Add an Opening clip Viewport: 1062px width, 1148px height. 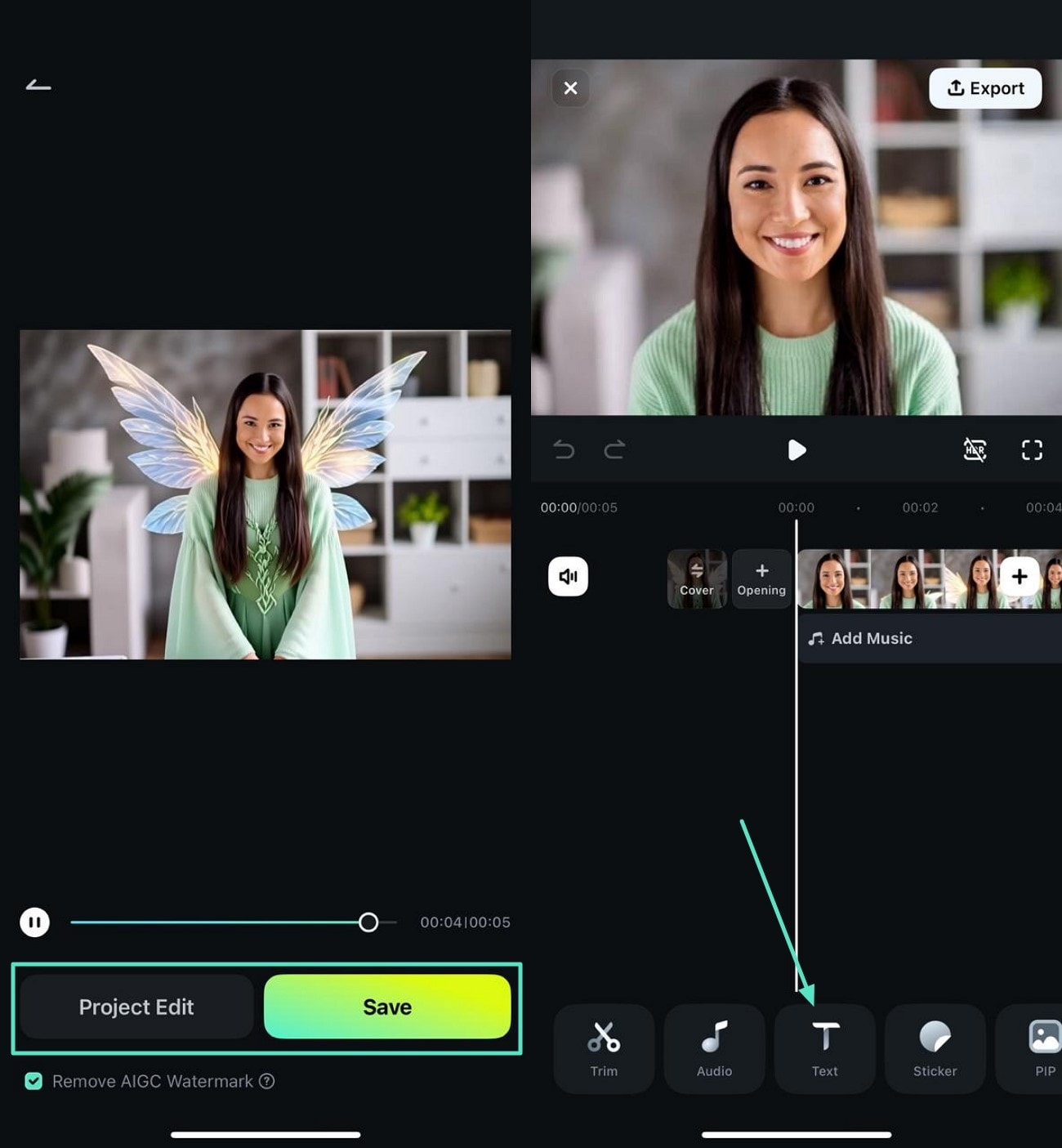tap(761, 578)
